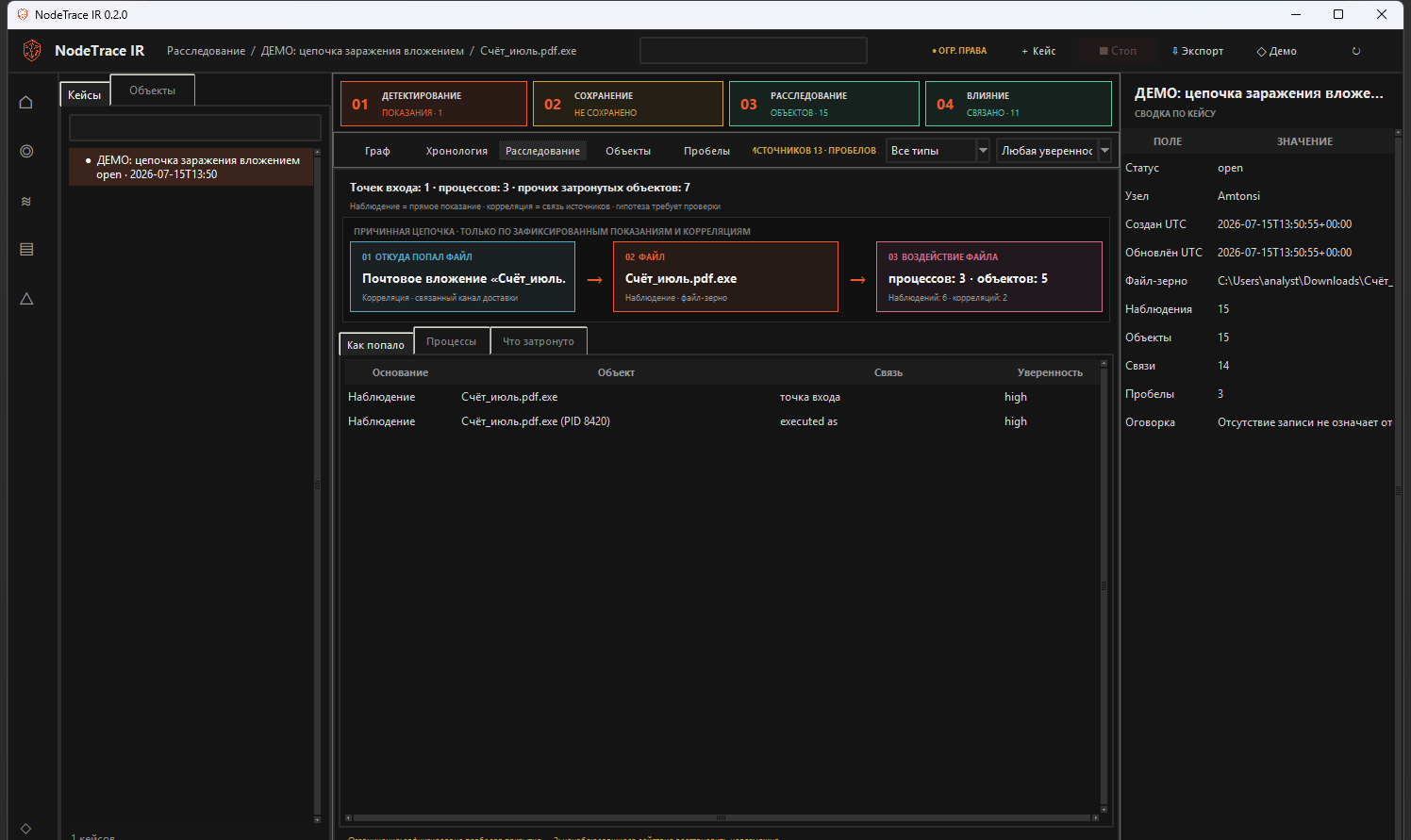Click the horizontal scrollbar under the table

click(721, 817)
